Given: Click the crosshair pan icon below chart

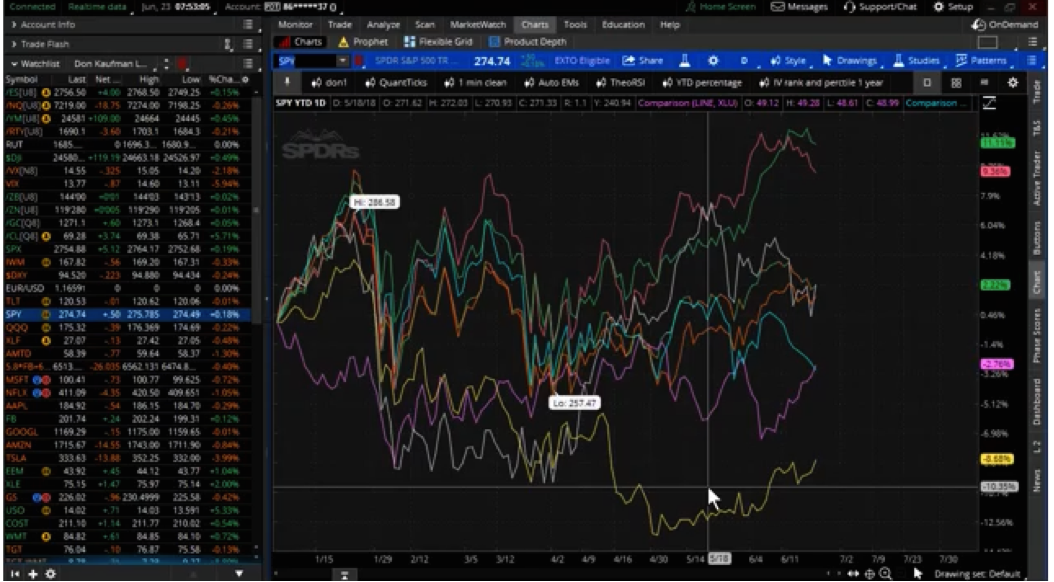Looking at the screenshot, I should click(x=869, y=573).
